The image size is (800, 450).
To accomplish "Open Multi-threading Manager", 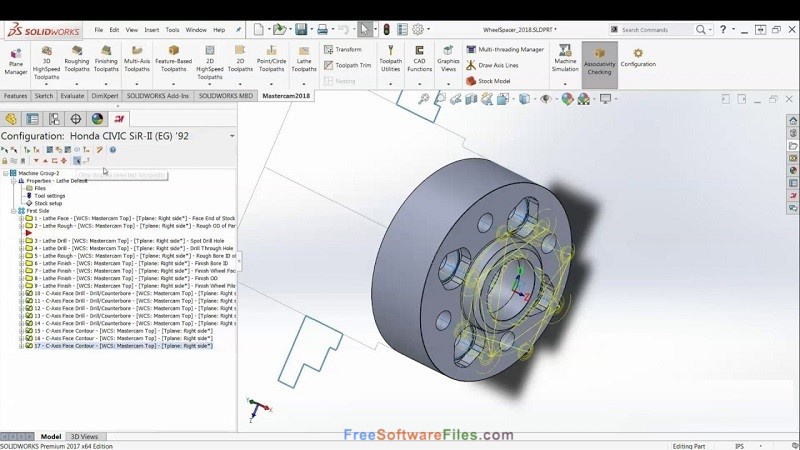I will pos(505,49).
